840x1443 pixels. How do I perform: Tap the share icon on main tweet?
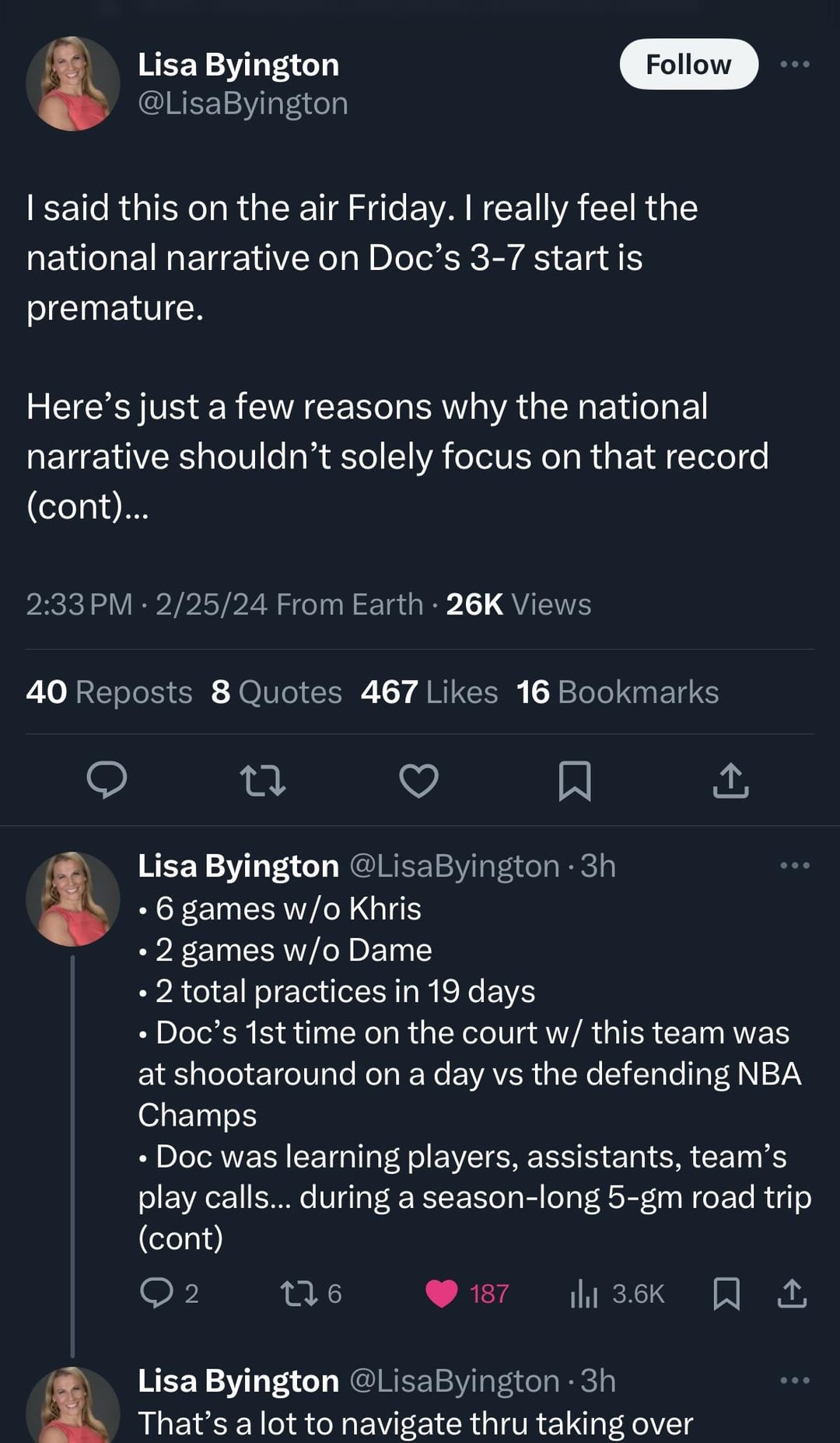(730, 780)
